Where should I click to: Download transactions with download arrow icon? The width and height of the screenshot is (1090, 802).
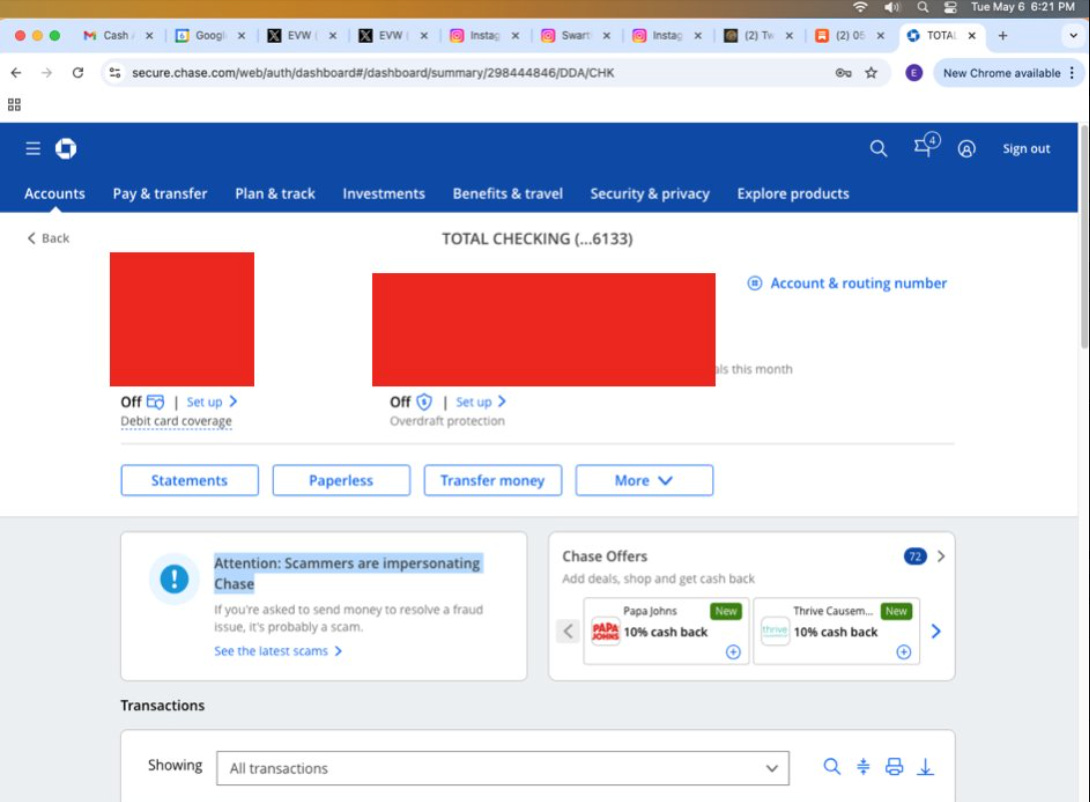[925, 767]
